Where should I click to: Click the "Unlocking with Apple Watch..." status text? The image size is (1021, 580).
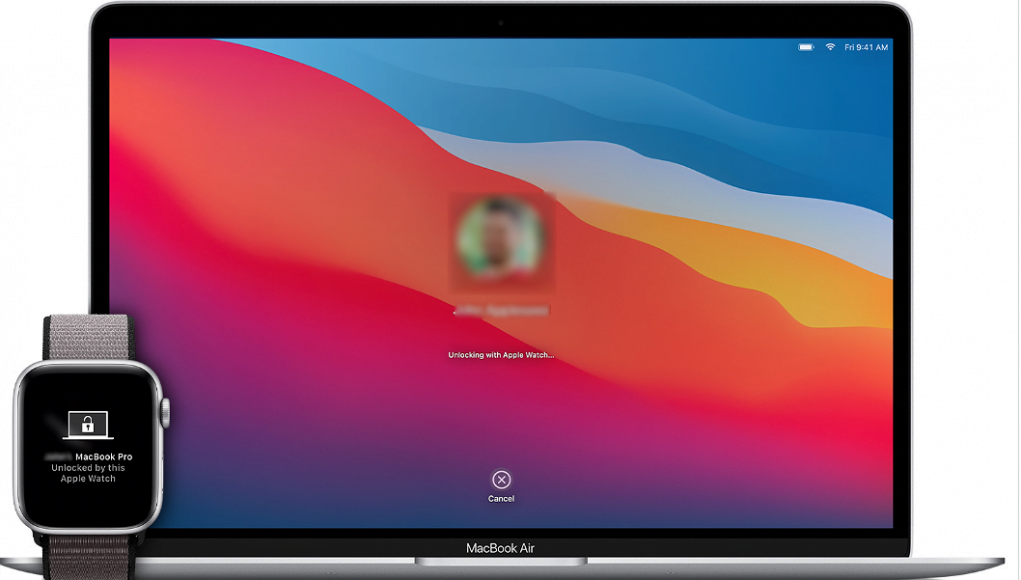[500, 355]
